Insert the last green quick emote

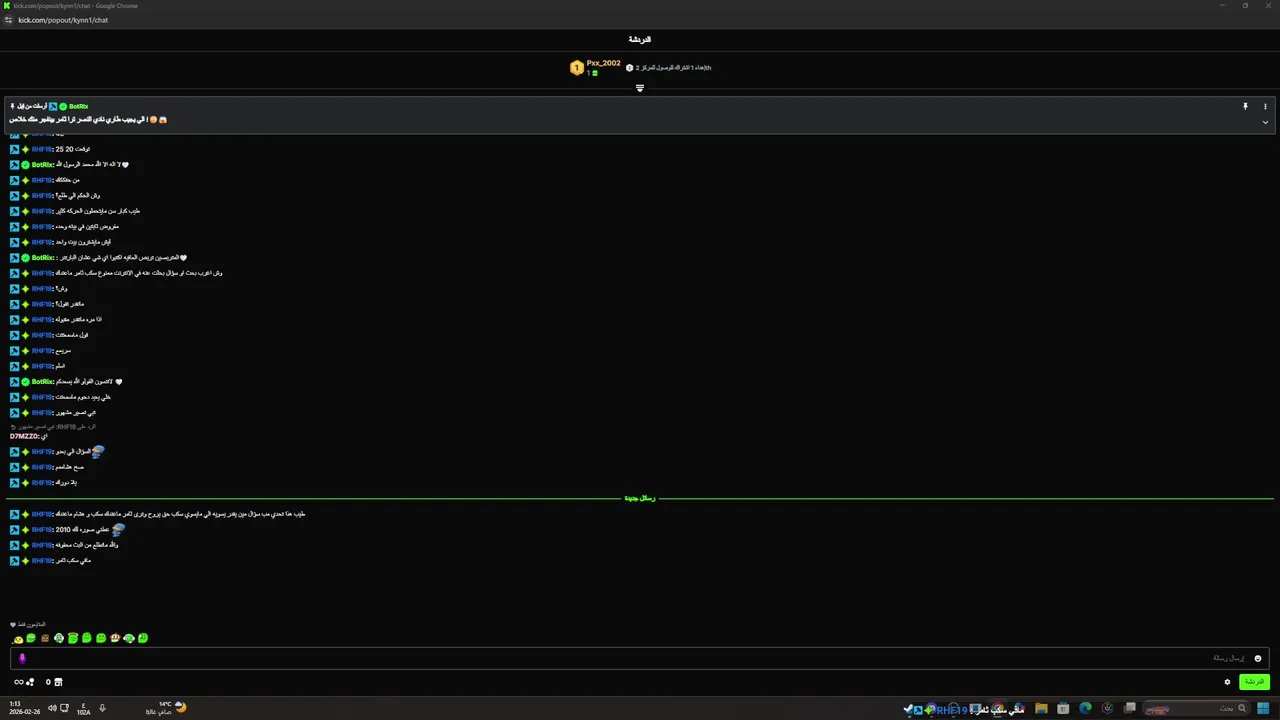click(143, 638)
